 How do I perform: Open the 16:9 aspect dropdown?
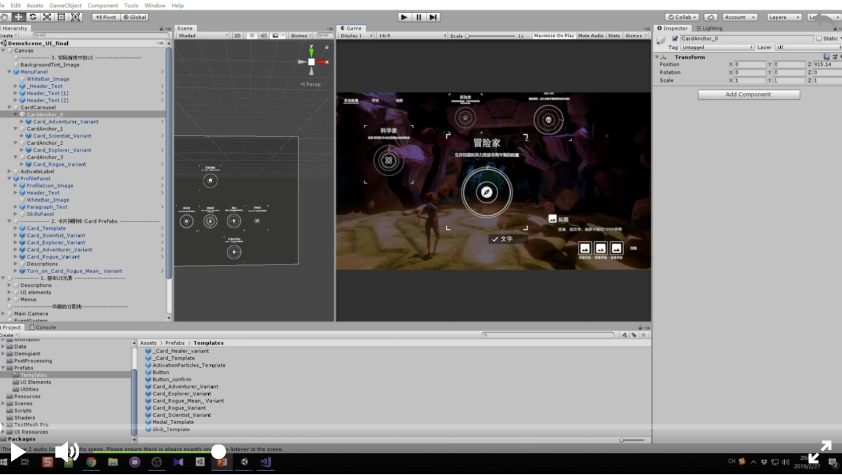click(x=411, y=35)
